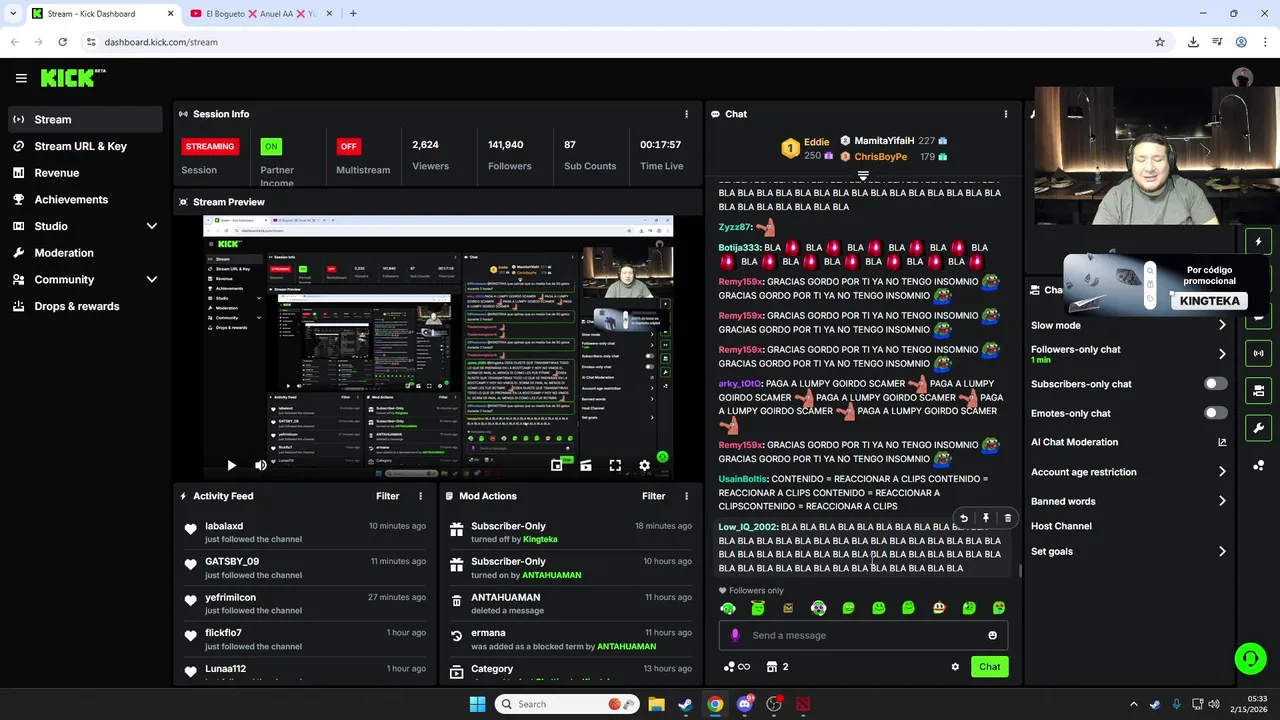Click Filter in Mod Actions

point(653,496)
